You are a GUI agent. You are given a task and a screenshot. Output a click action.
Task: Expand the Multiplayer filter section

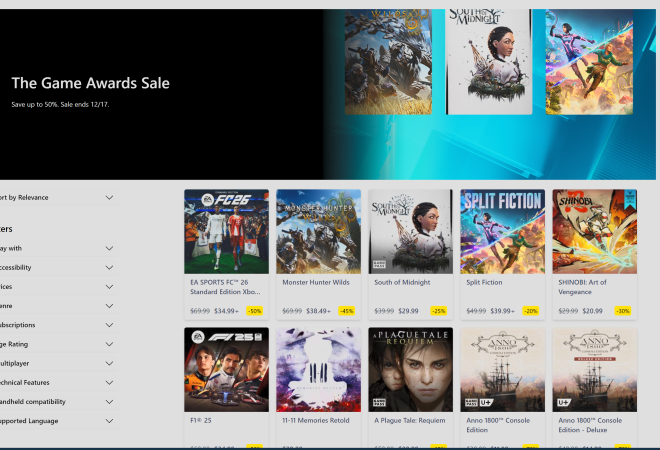tap(109, 363)
